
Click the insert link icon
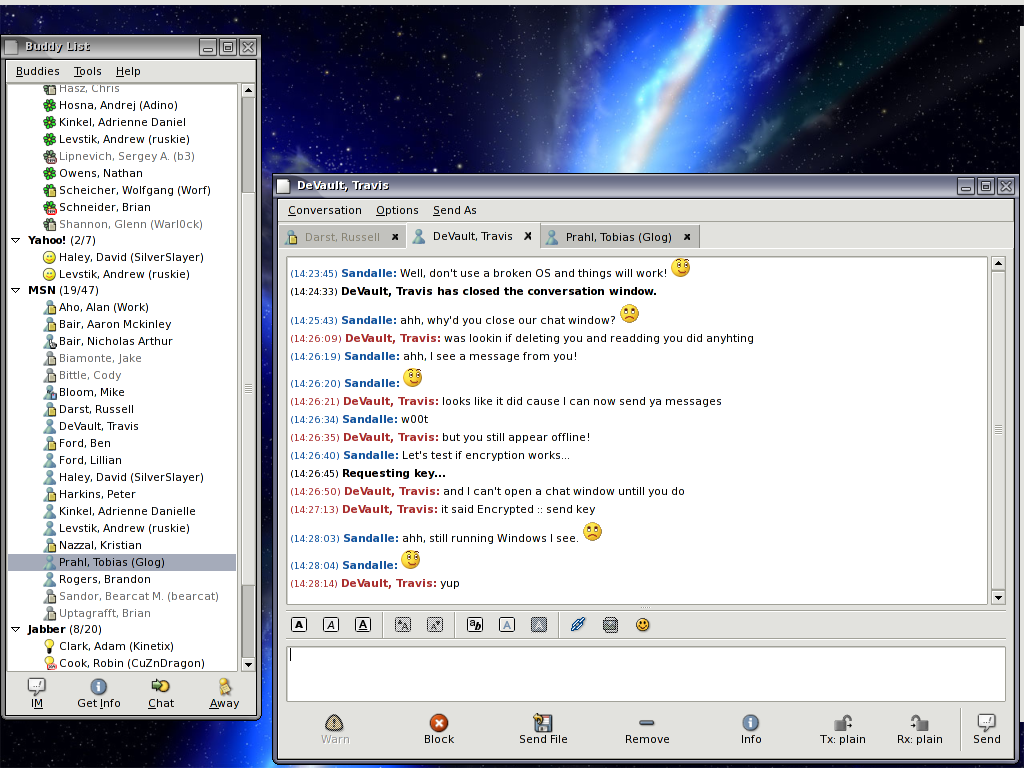coord(578,625)
